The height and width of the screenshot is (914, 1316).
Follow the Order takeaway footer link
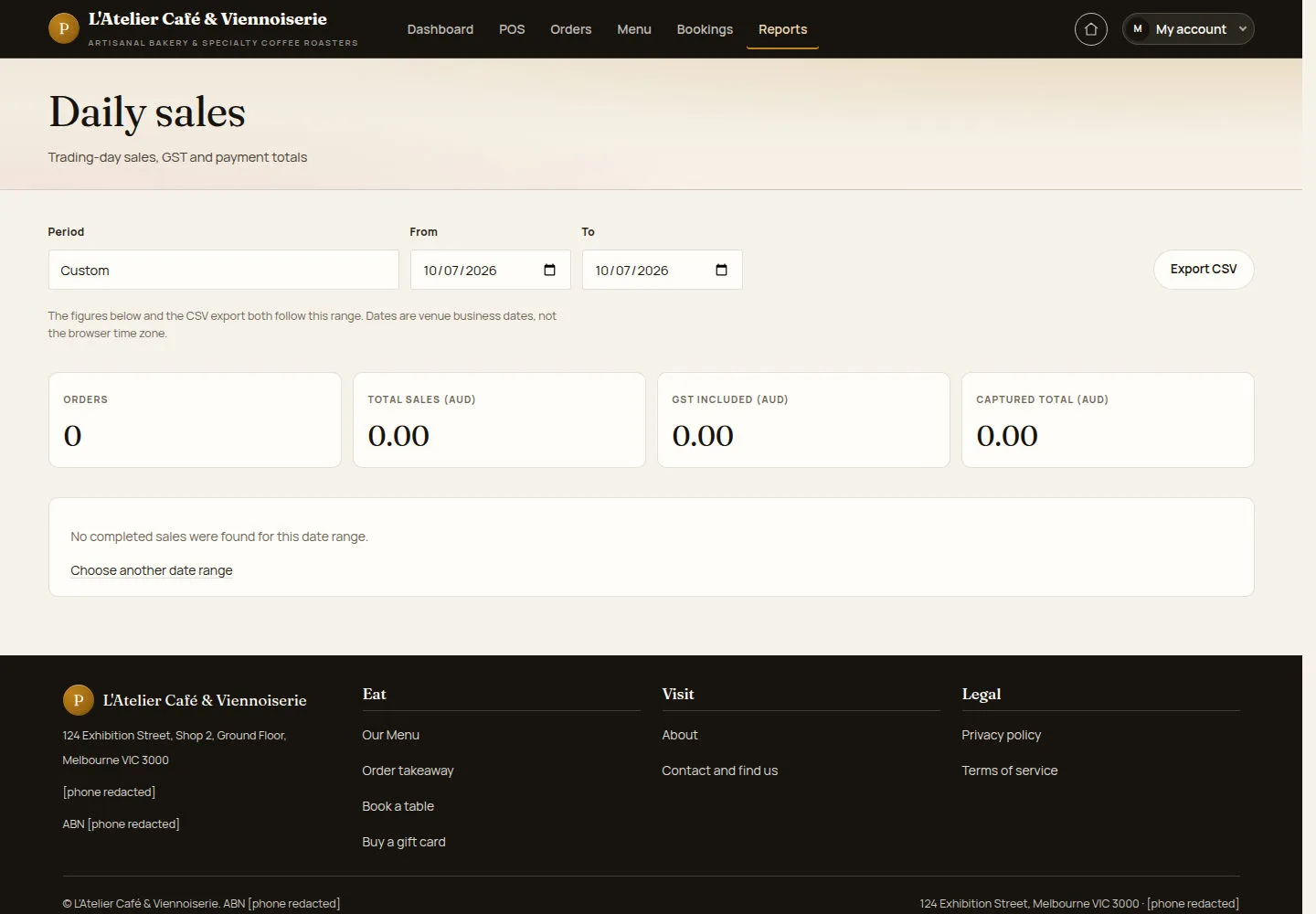coord(408,771)
